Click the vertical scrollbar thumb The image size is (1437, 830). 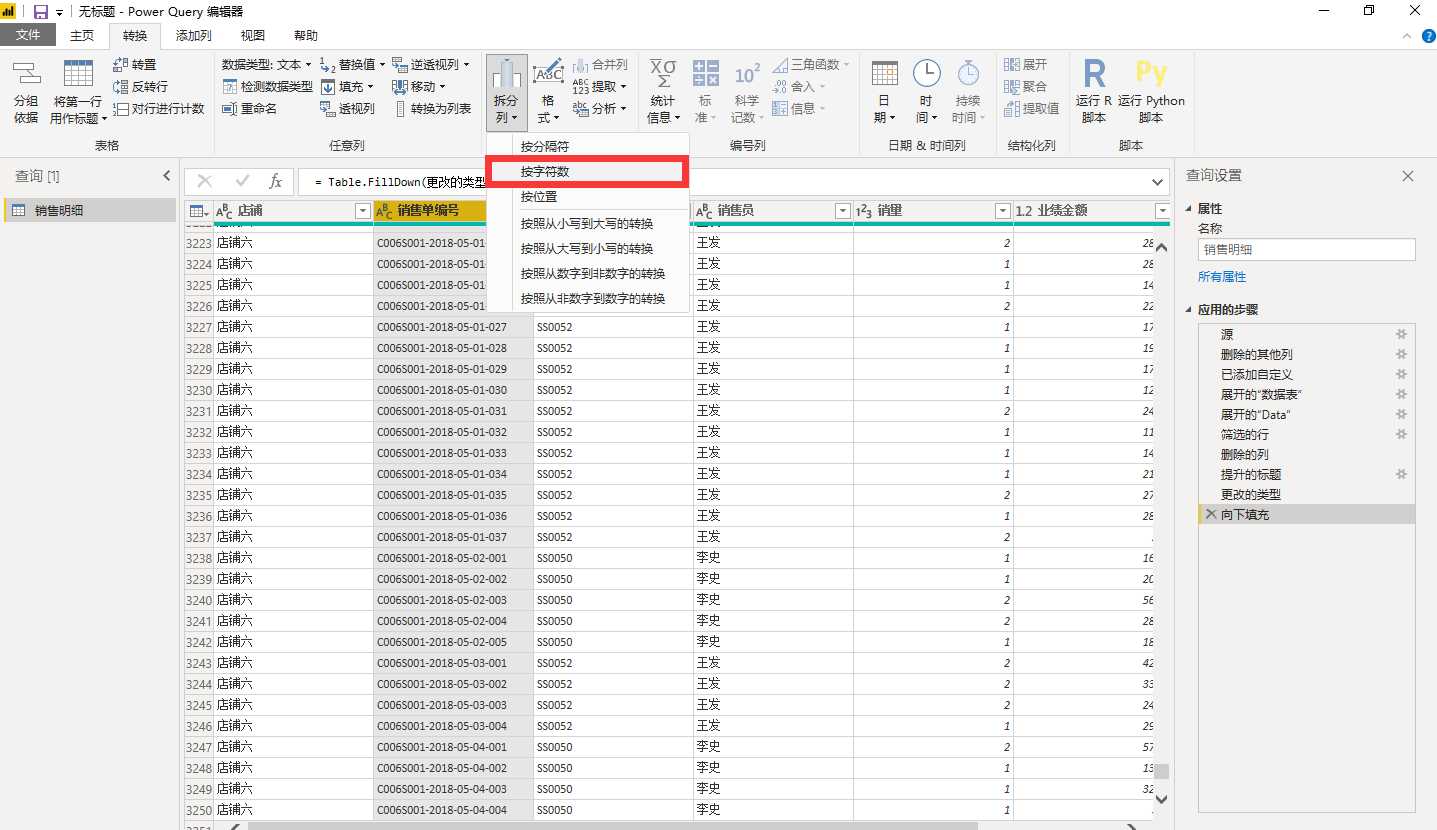click(x=1161, y=772)
